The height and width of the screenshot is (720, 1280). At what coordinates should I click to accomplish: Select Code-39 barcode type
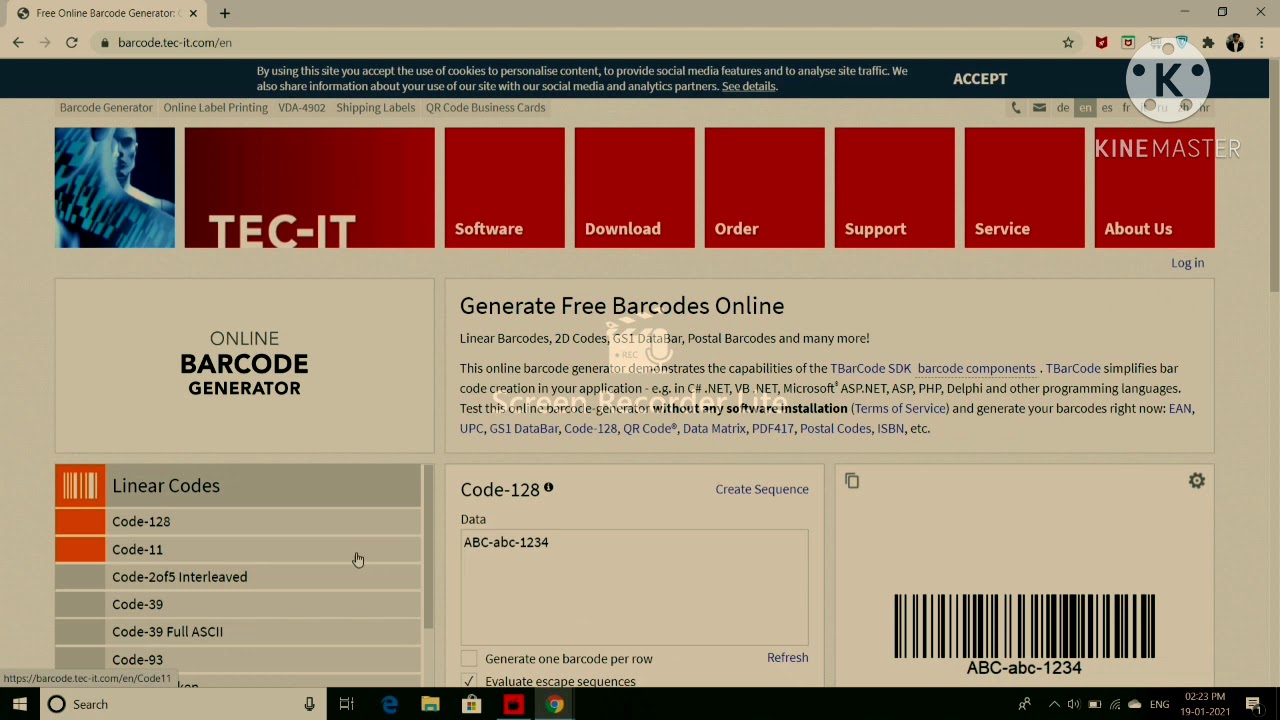coord(238,604)
